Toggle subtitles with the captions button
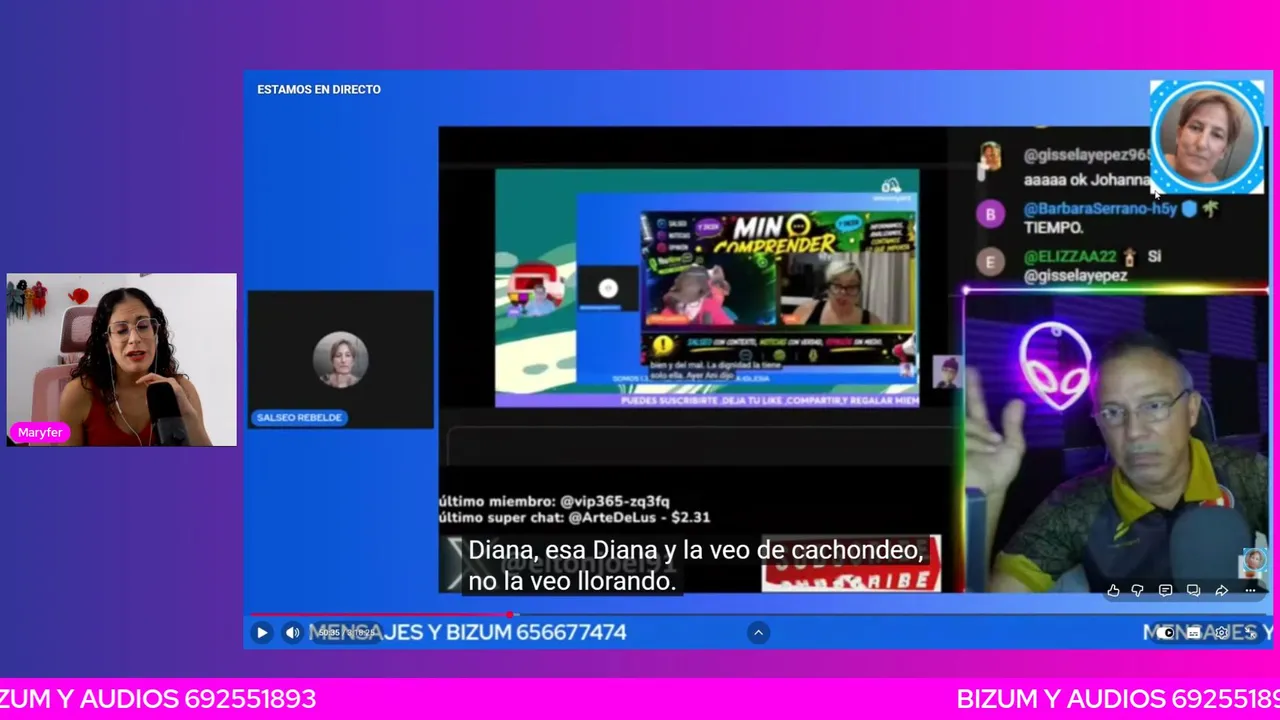The width and height of the screenshot is (1280, 720). click(x=1193, y=632)
